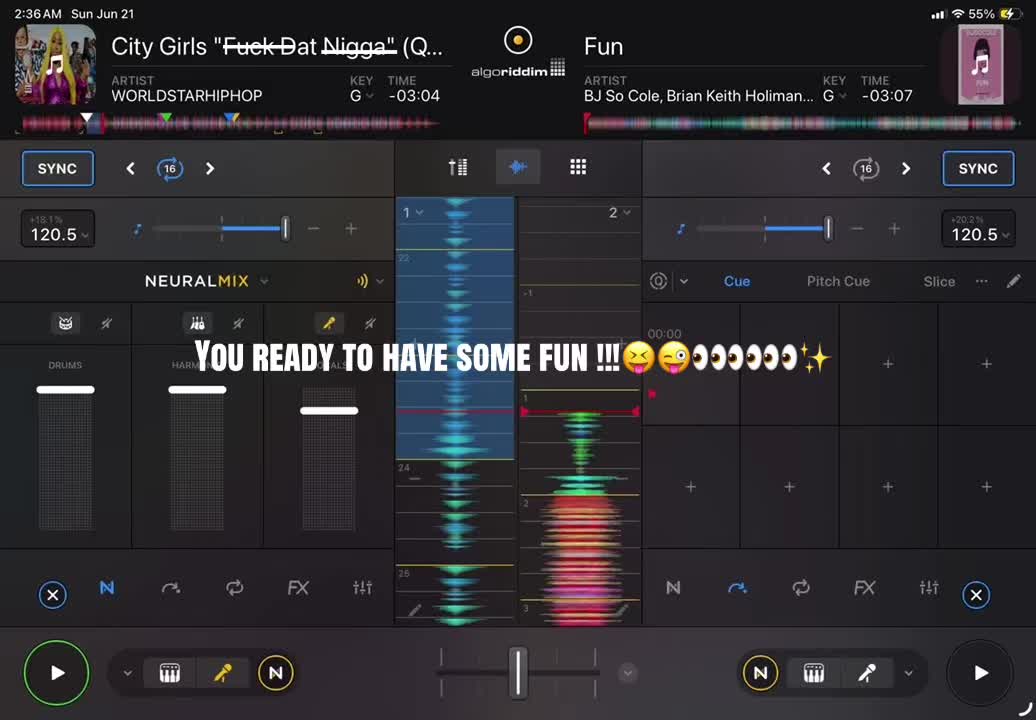
Task: Switch to Slice mode
Action: (x=939, y=281)
